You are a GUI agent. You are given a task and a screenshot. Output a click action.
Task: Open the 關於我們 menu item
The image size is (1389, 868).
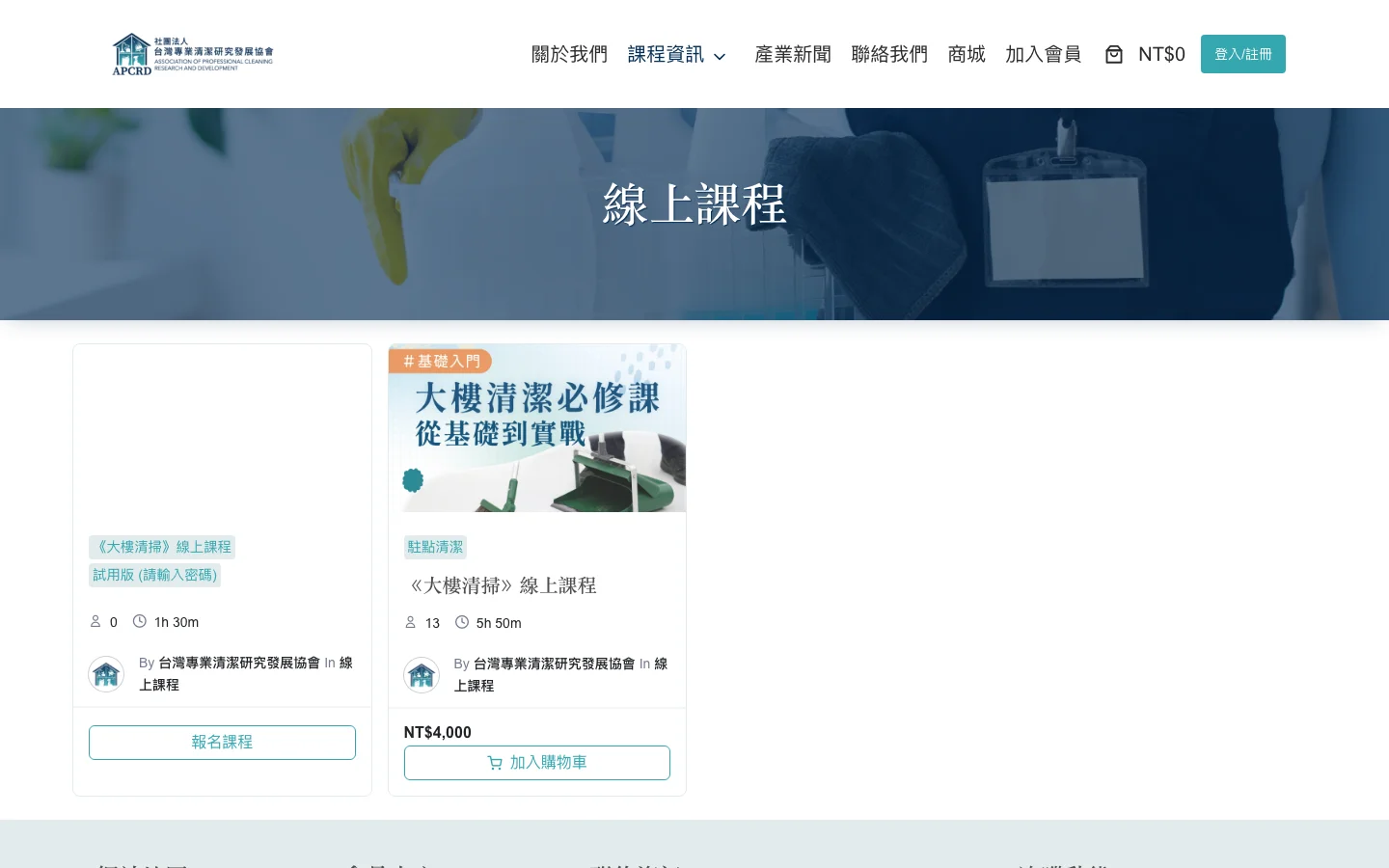pyautogui.click(x=569, y=54)
